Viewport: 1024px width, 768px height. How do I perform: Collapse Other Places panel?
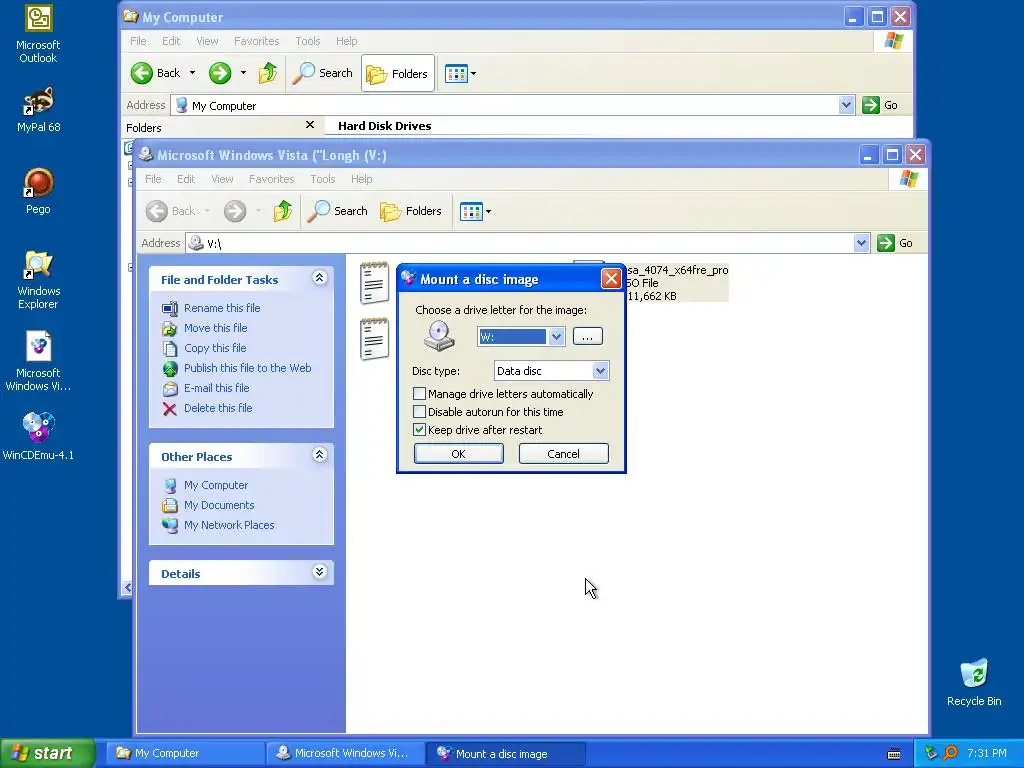pyautogui.click(x=319, y=455)
